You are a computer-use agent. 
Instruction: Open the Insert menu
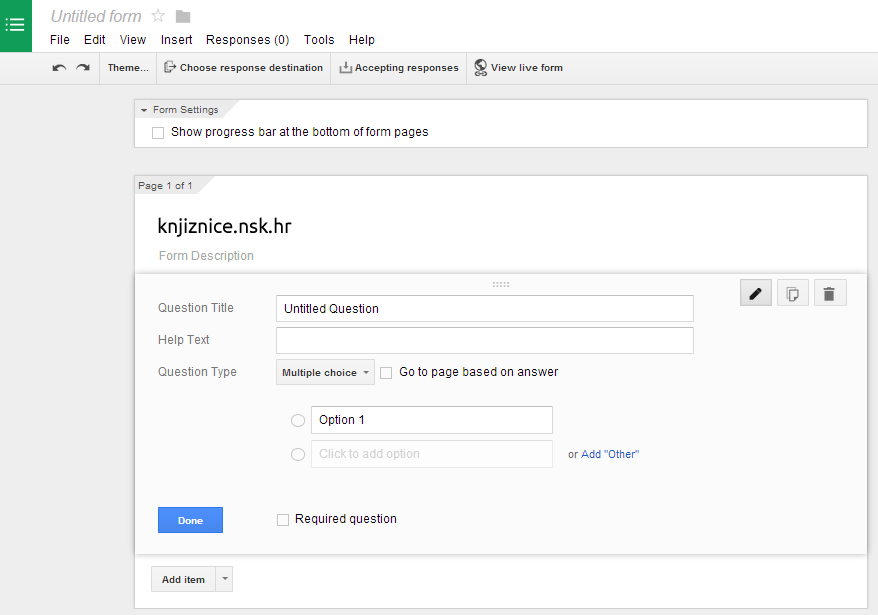tap(176, 40)
